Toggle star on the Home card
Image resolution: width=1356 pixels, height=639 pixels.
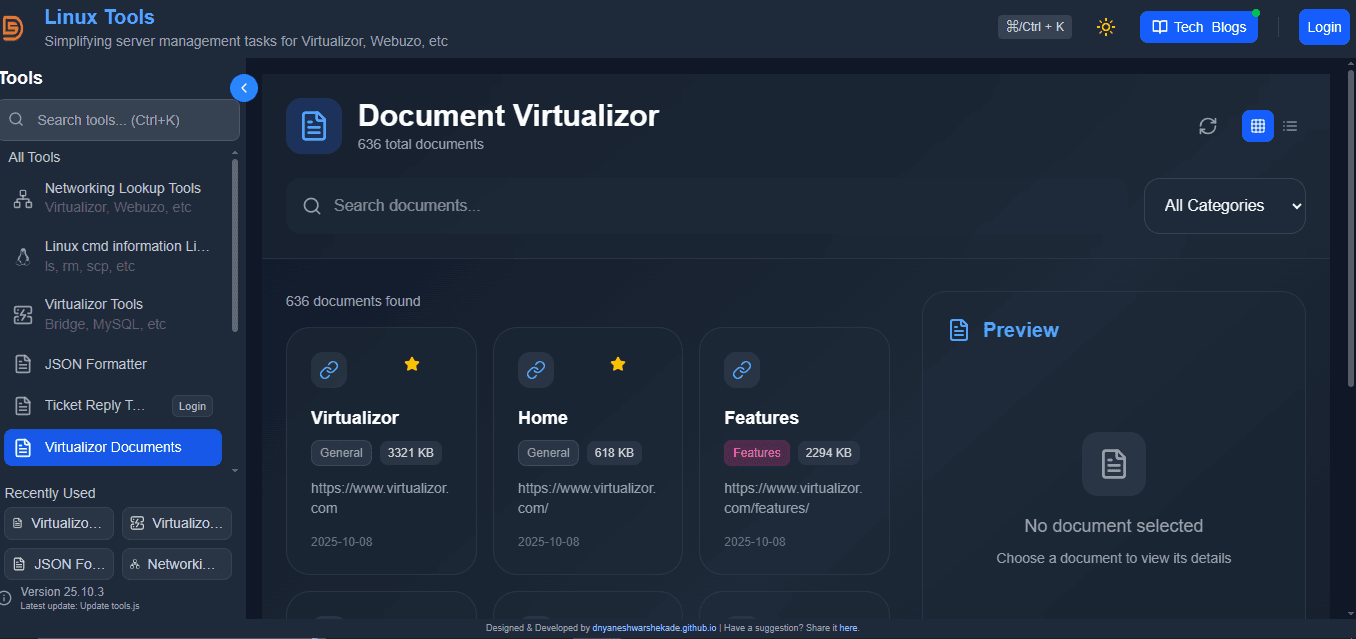(618, 364)
